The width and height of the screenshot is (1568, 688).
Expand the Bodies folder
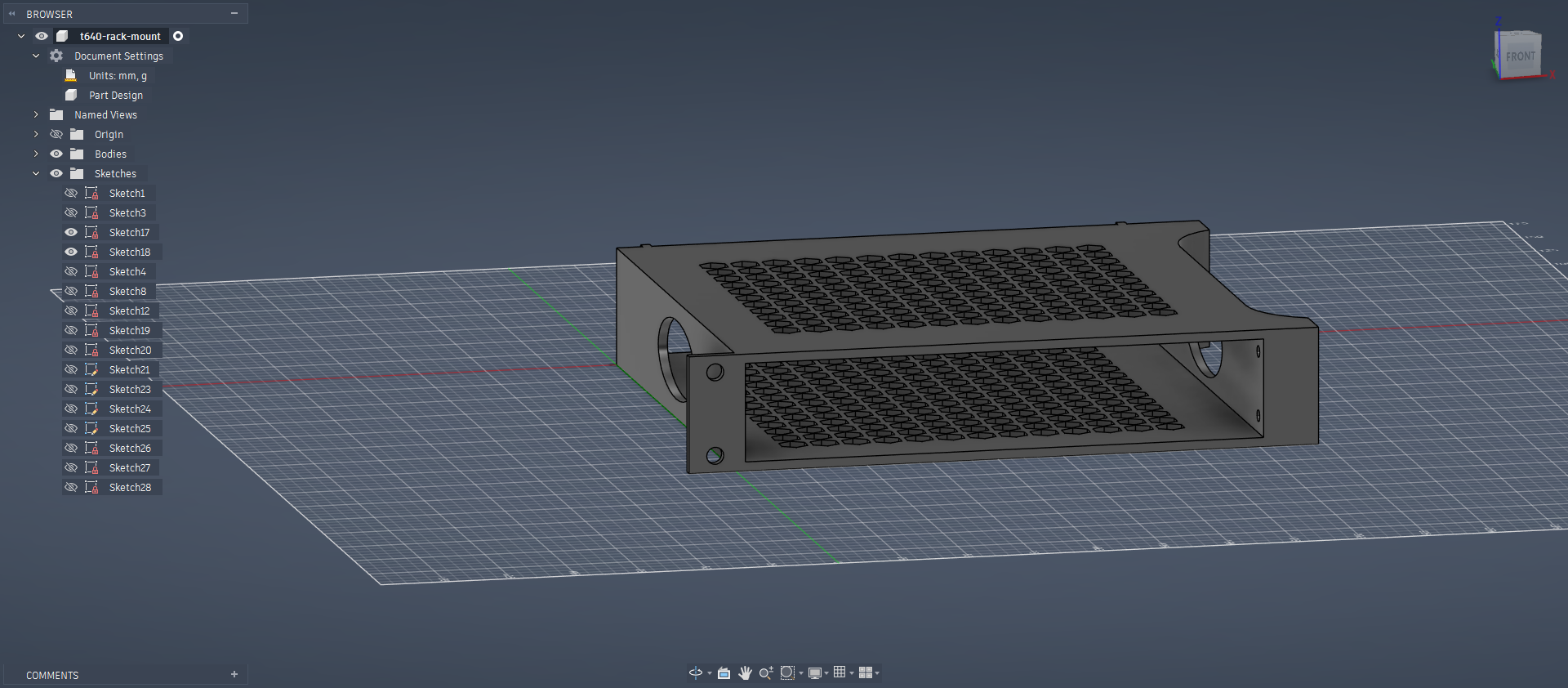click(x=36, y=154)
